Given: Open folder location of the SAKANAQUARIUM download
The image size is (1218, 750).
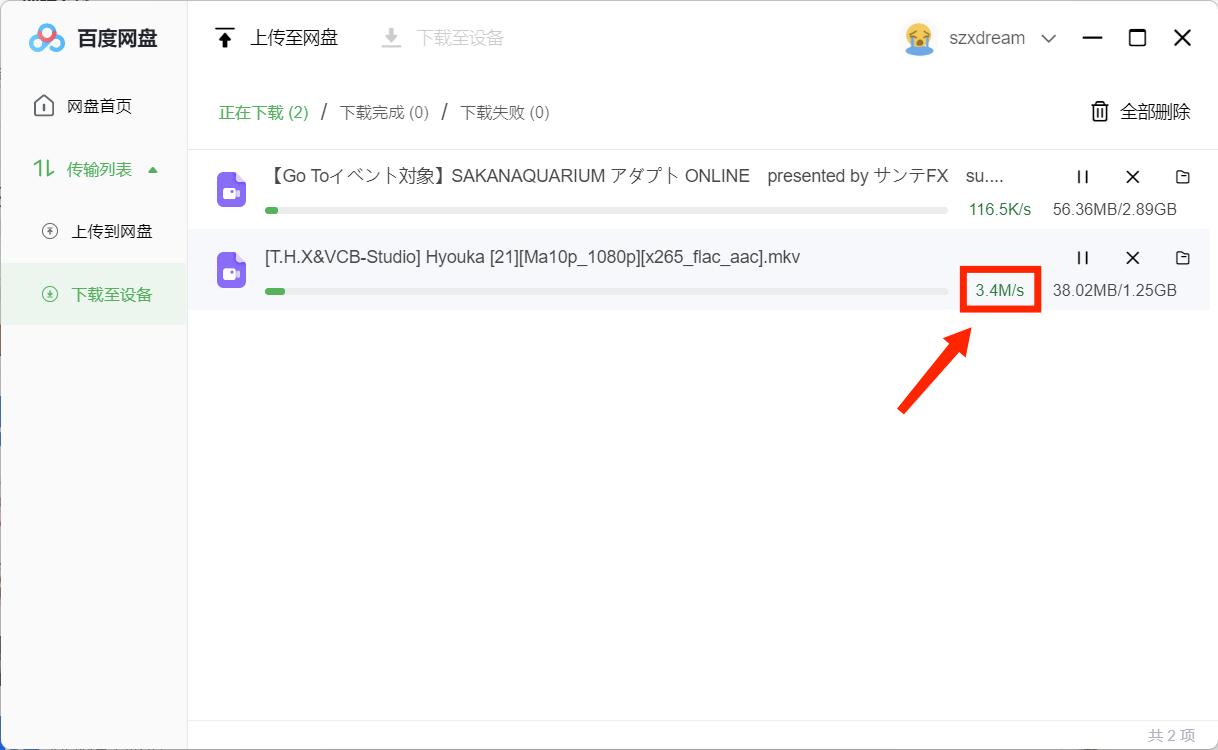Looking at the screenshot, I should tap(1182, 176).
